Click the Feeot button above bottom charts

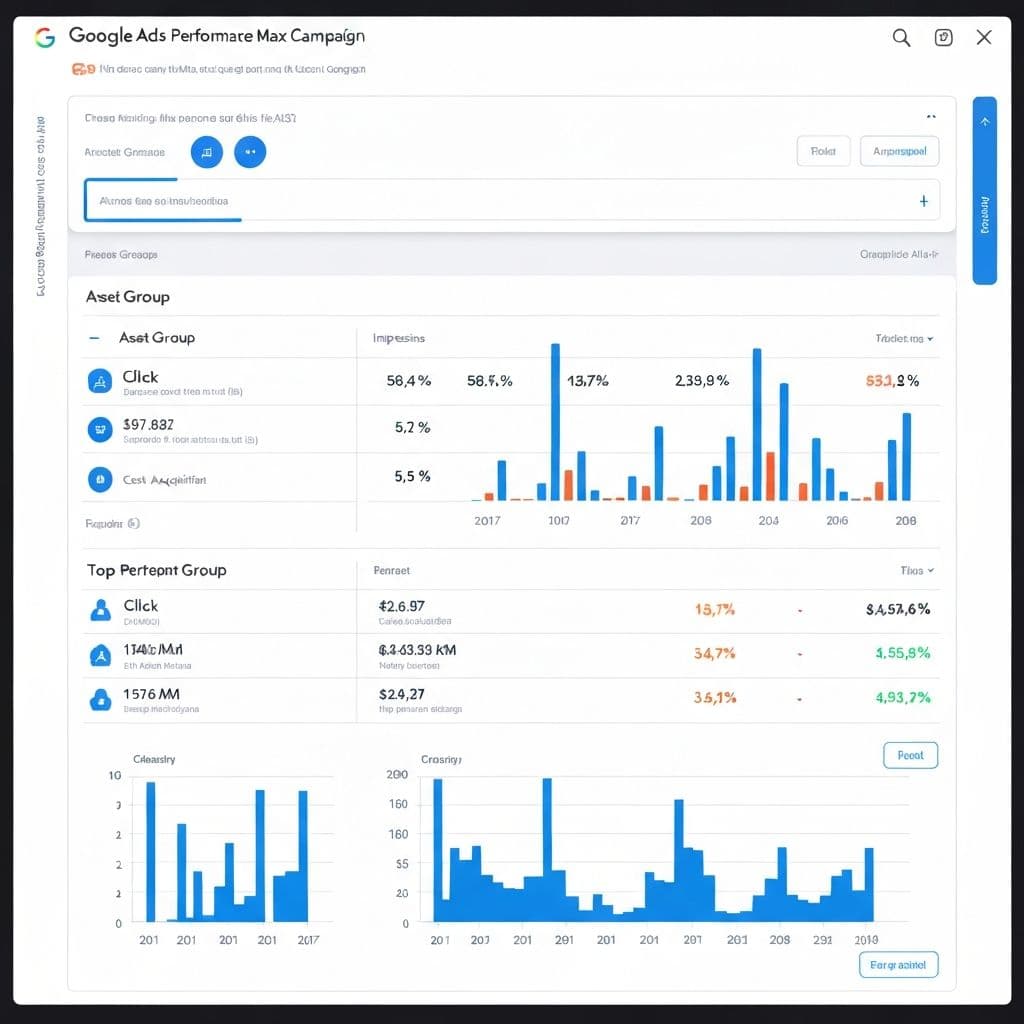coord(910,755)
